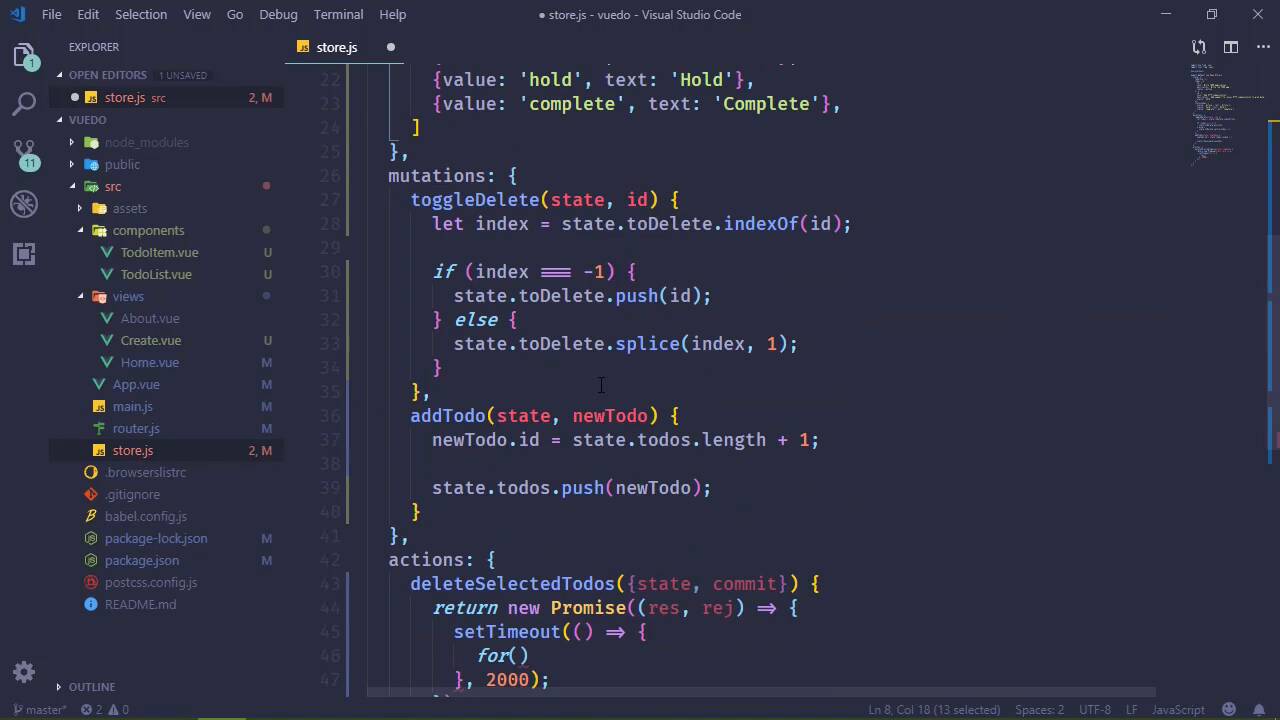
Task: Open the Go menu
Action: click(235, 14)
